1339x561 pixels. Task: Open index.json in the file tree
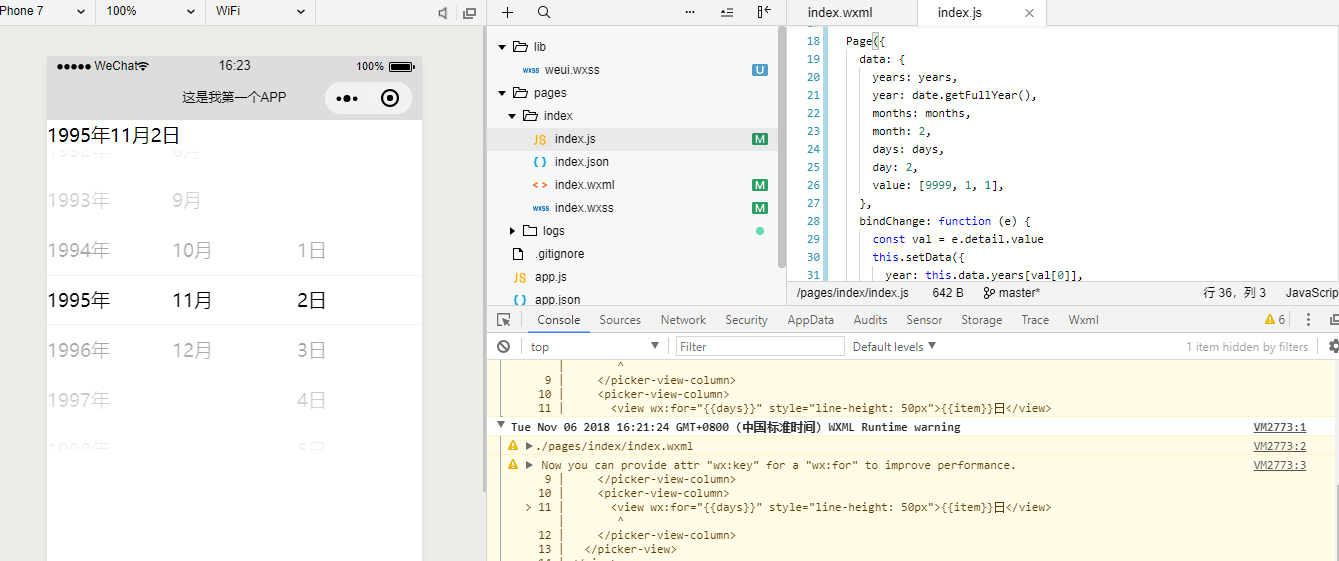click(581, 162)
